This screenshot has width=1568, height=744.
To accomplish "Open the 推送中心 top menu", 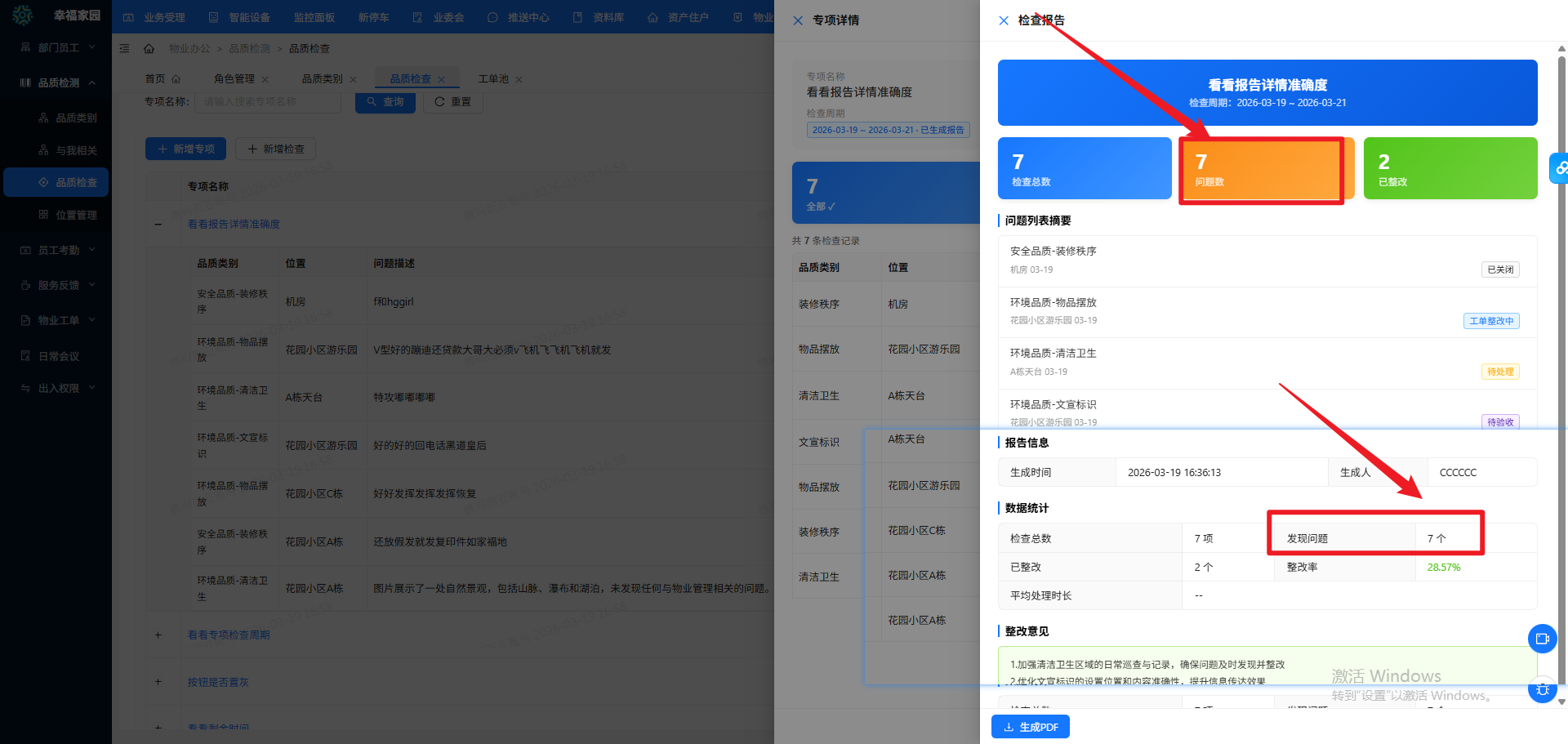I will point(519,17).
